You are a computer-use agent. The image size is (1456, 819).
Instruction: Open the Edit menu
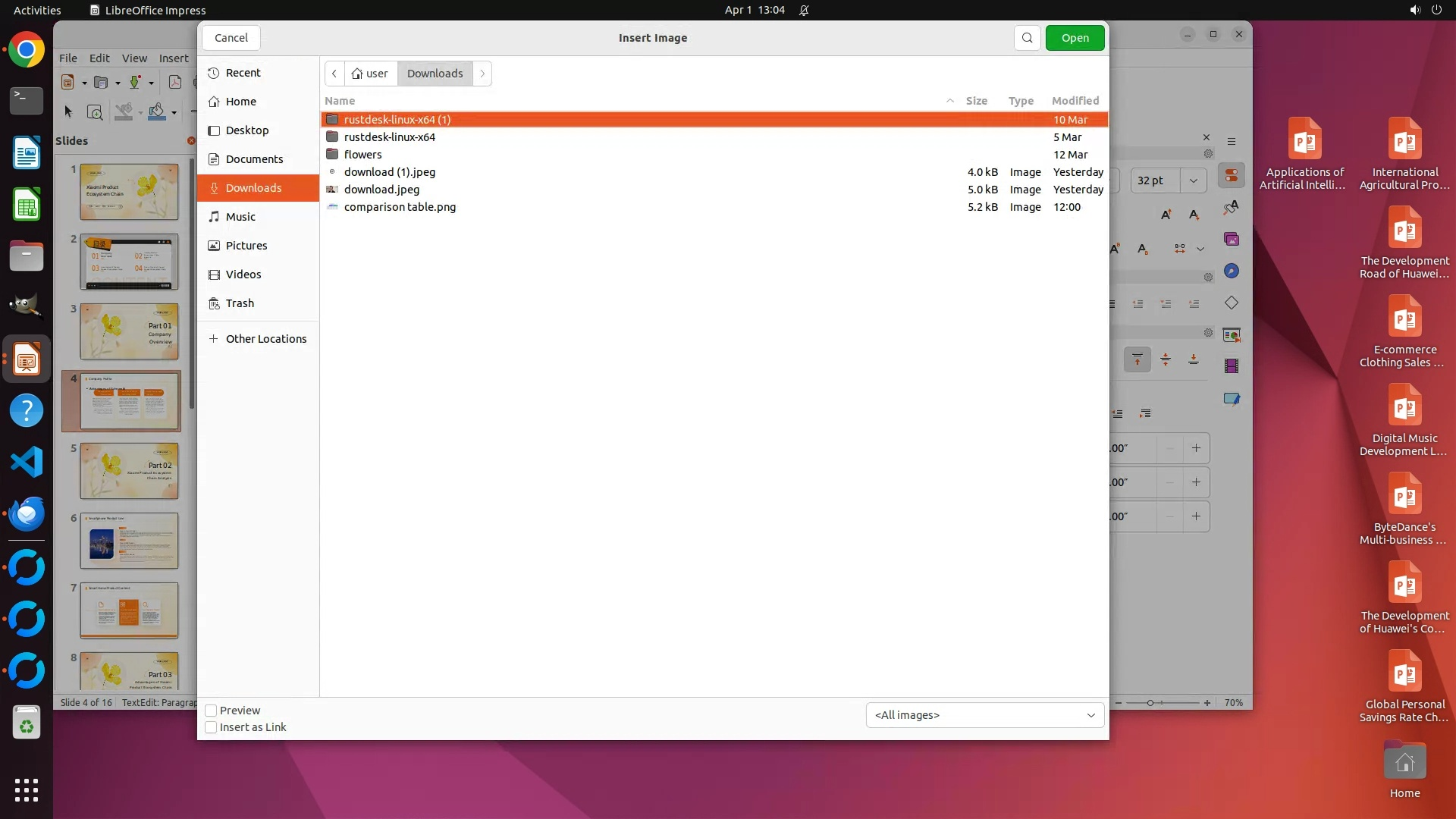point(99,58)
